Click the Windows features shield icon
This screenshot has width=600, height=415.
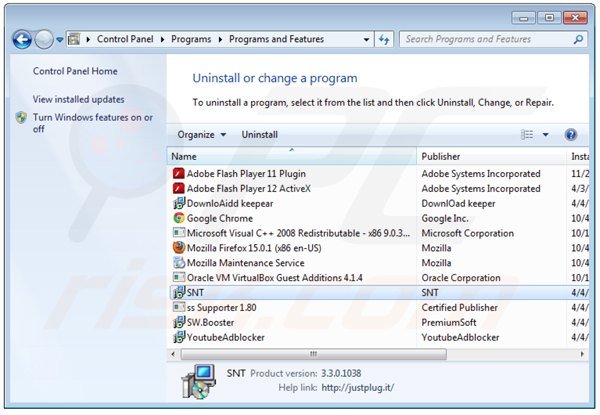21,117
